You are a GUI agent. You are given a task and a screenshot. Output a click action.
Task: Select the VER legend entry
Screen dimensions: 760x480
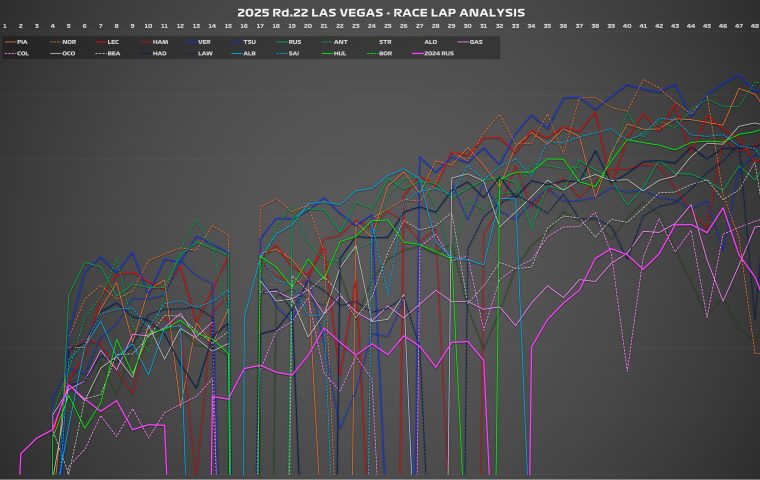[205, 42]
